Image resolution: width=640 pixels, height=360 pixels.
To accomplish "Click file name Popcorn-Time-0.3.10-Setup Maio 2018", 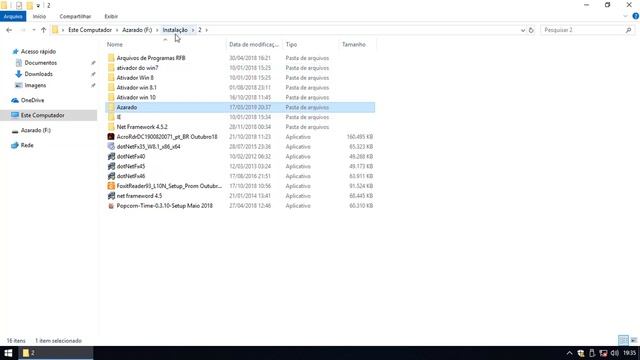I will tap(164, 206).
